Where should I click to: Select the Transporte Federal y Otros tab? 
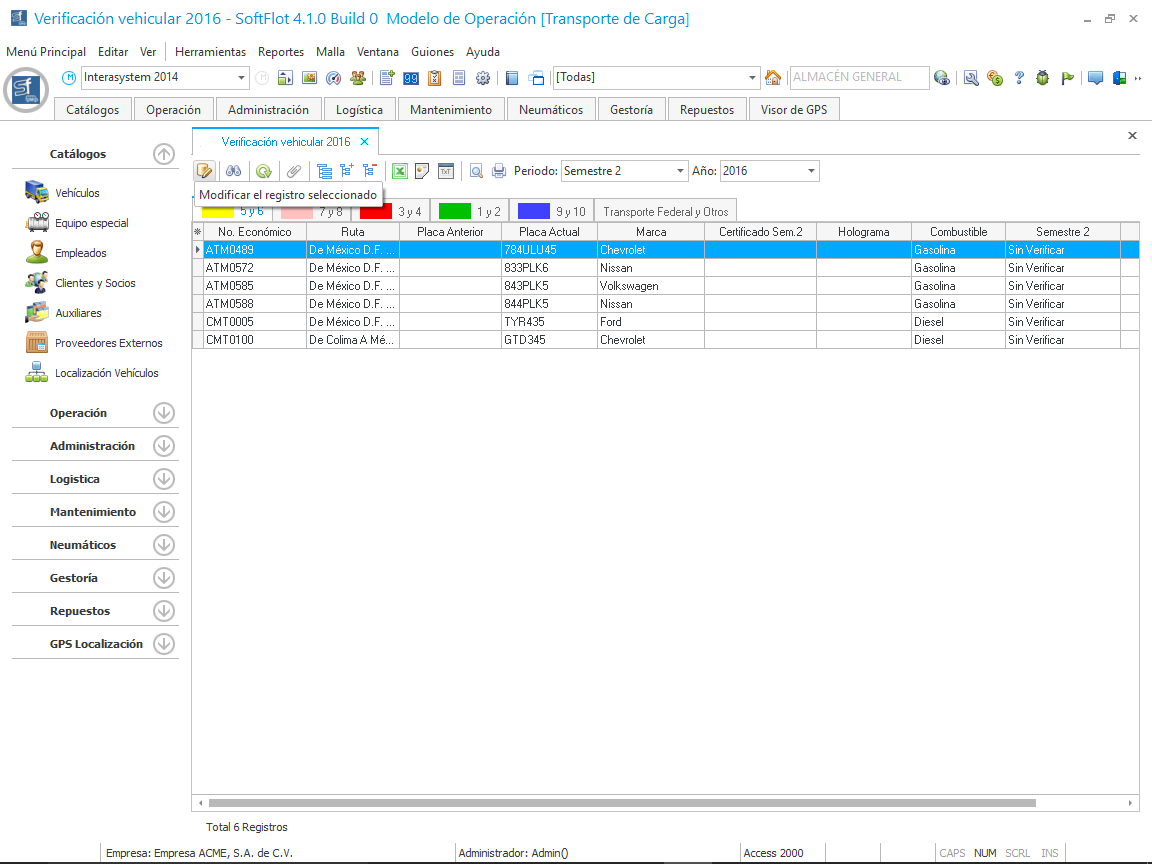coord(665,212)
